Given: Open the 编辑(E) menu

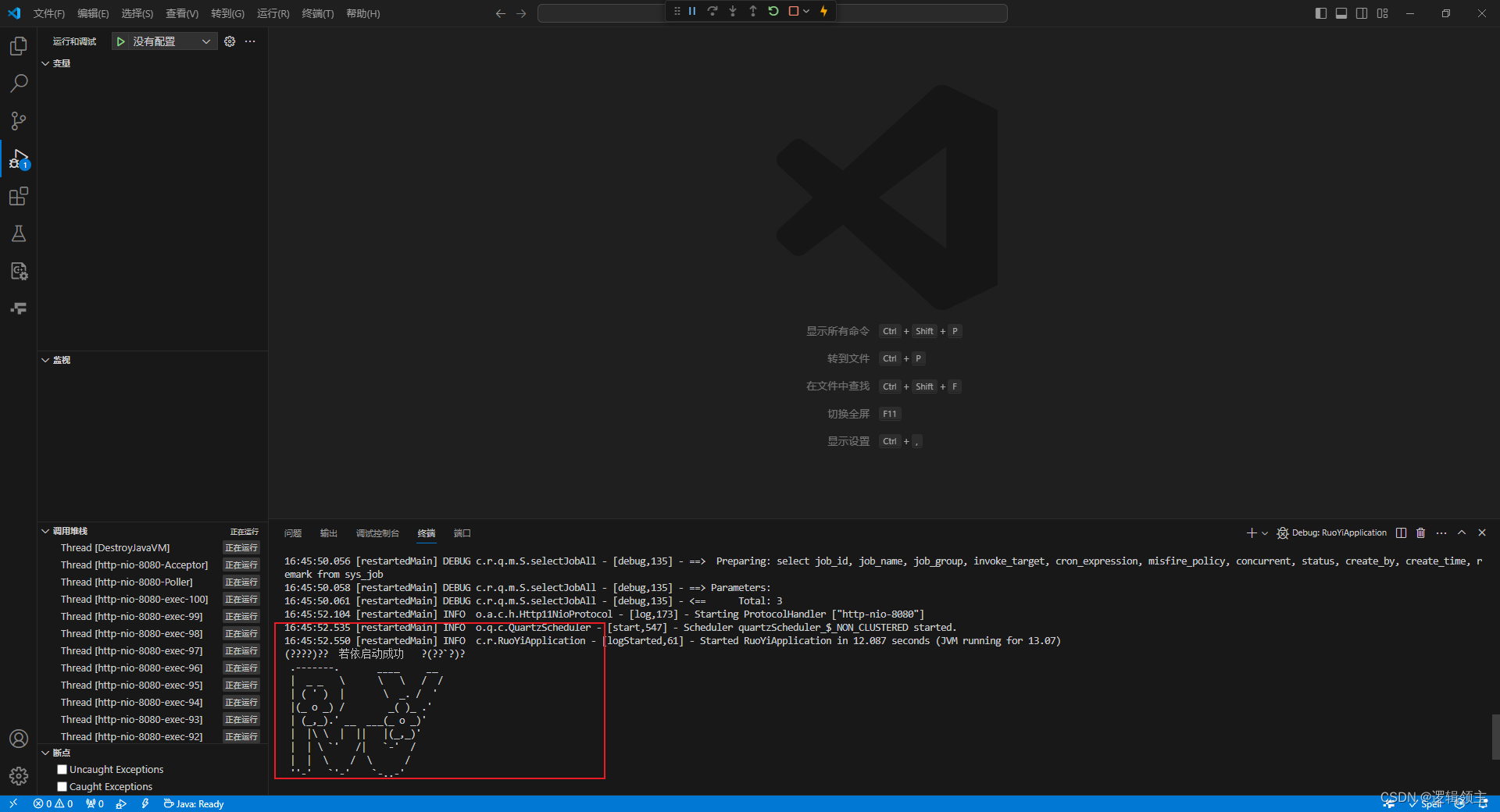Looking at the screenshot, I should (93, 13).
